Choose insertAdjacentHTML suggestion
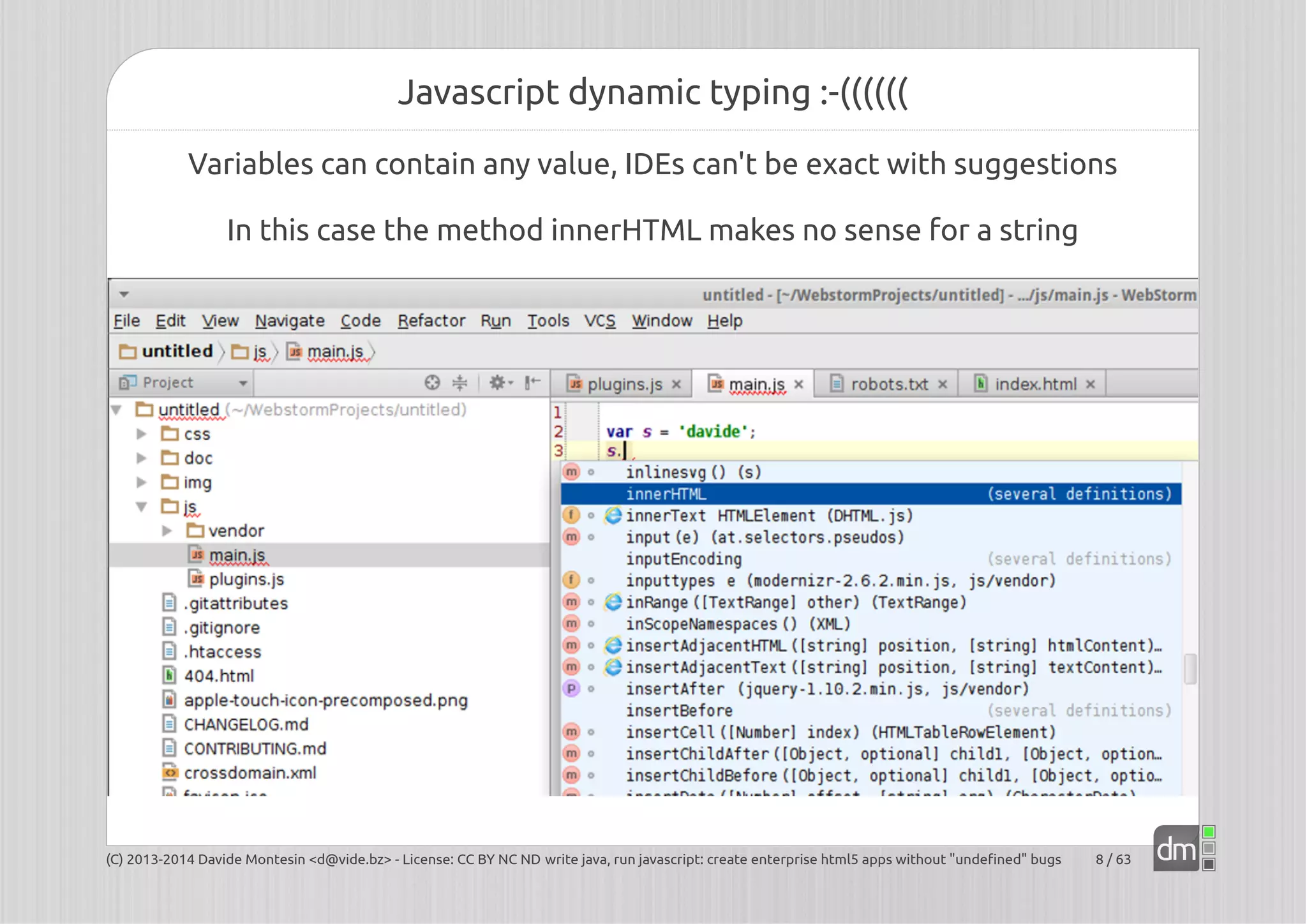 coord(871,646)
